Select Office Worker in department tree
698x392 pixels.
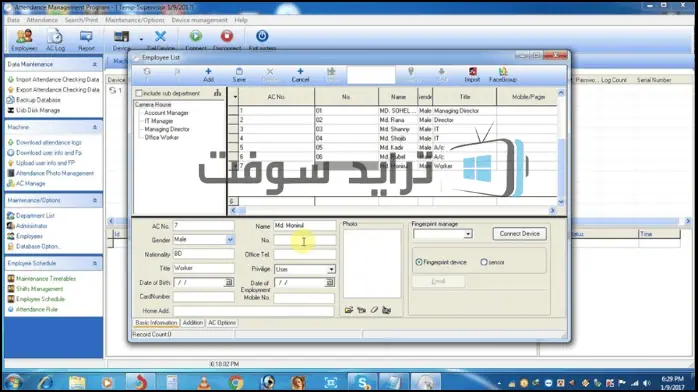[161, 137]
